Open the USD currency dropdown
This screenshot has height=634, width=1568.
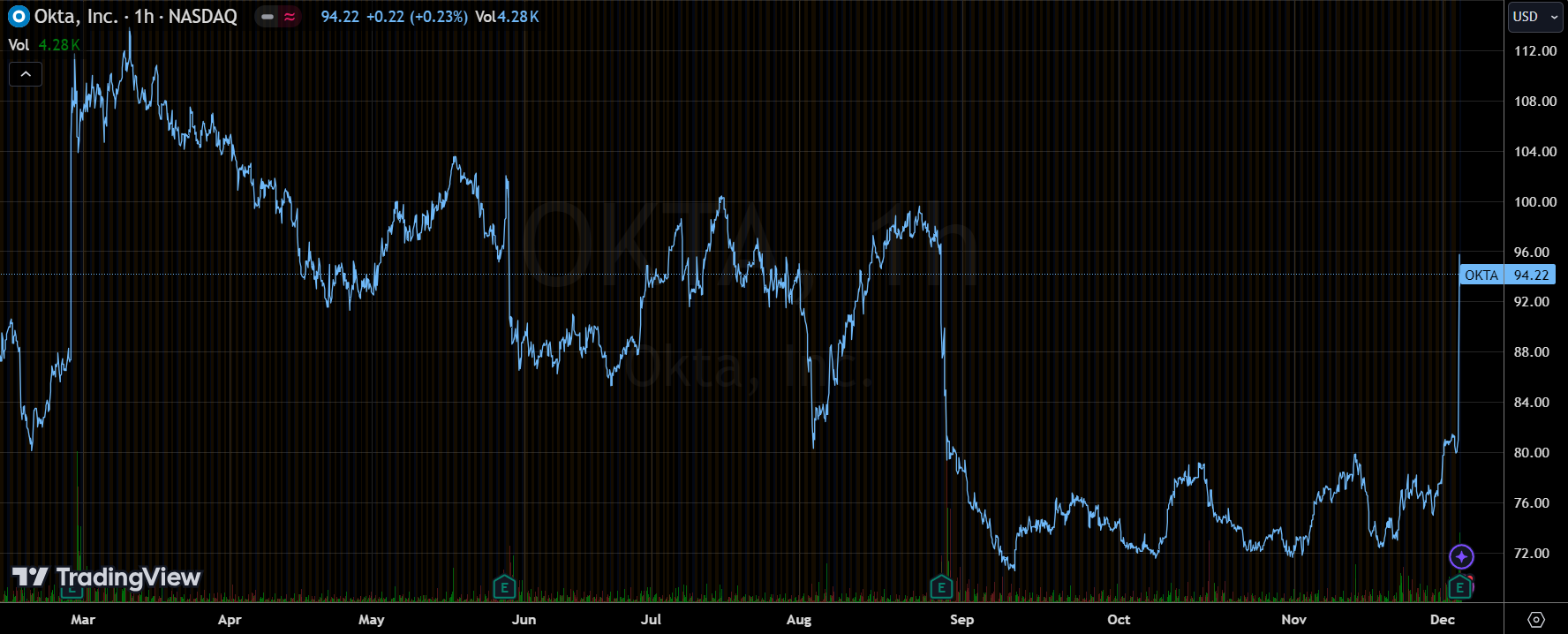click(x=1535, y=17)
